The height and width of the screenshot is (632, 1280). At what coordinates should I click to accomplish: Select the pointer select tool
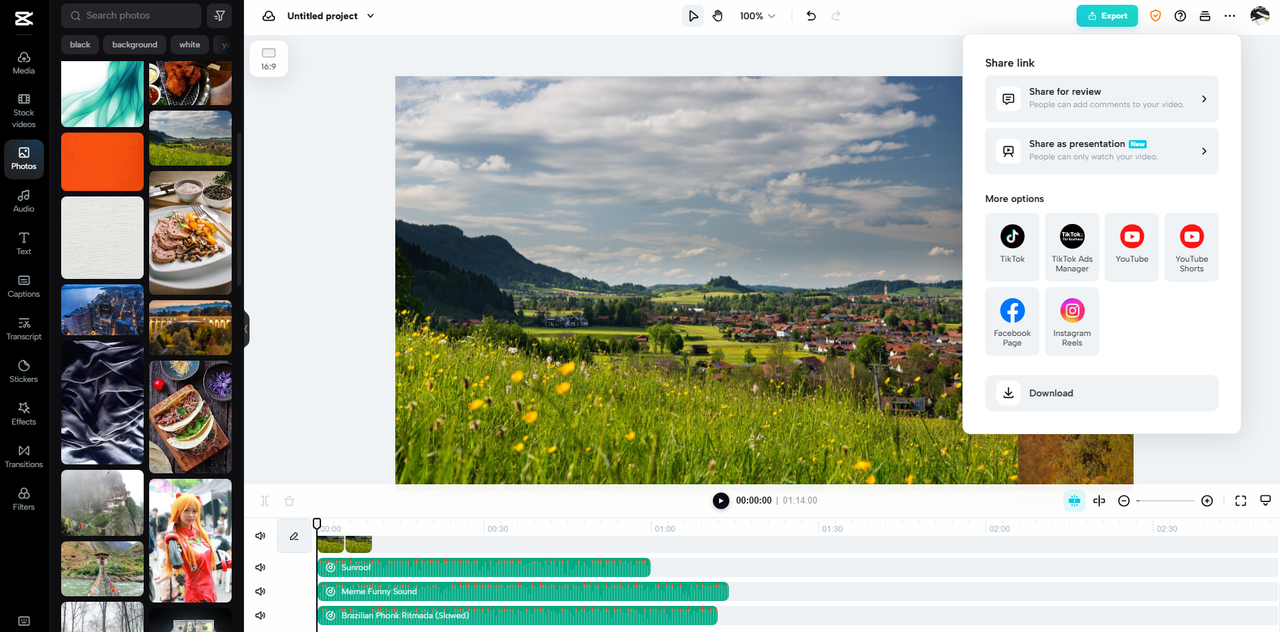[x=693, y=16]
